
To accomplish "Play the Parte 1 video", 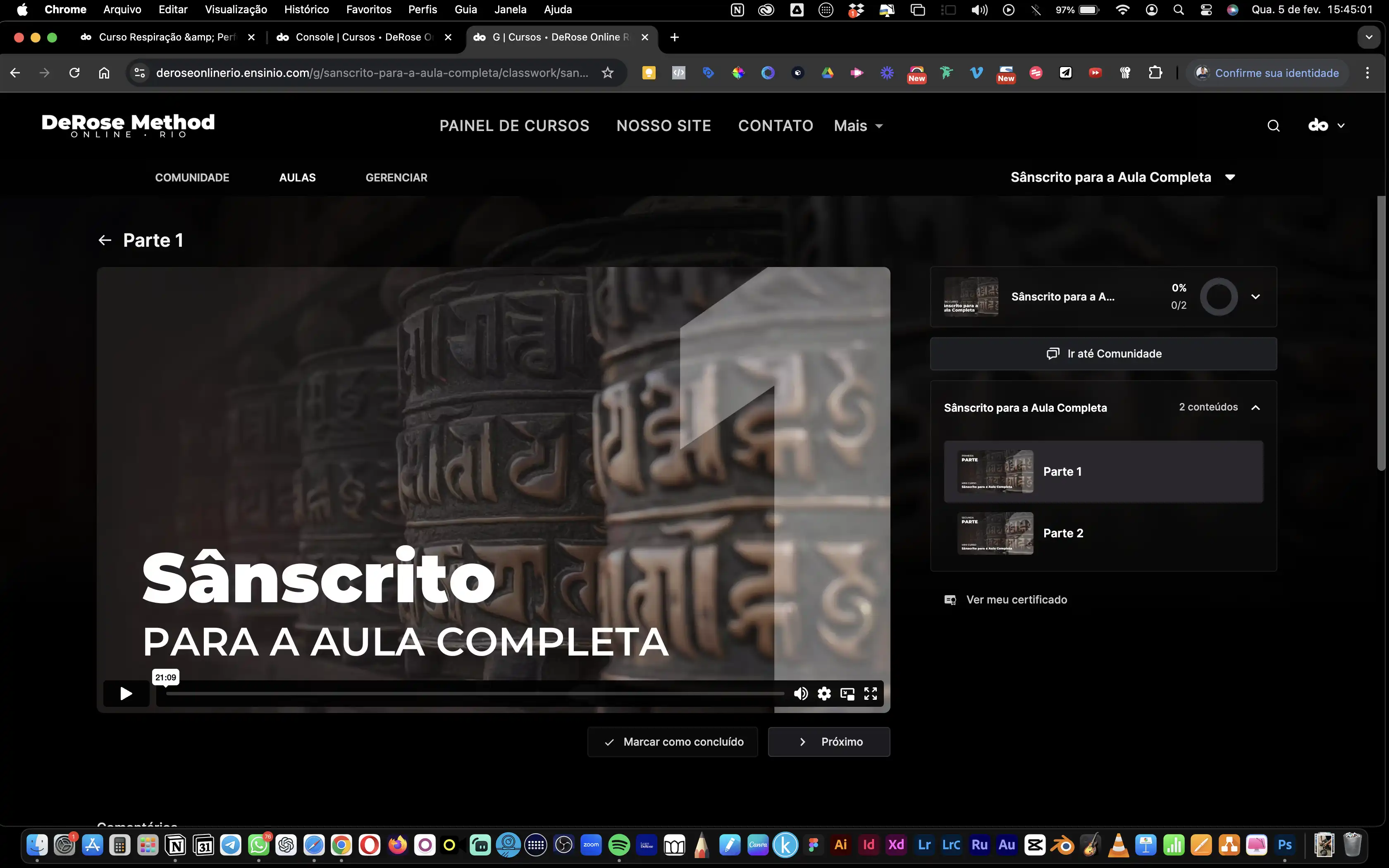I will [x=126, y=694].
